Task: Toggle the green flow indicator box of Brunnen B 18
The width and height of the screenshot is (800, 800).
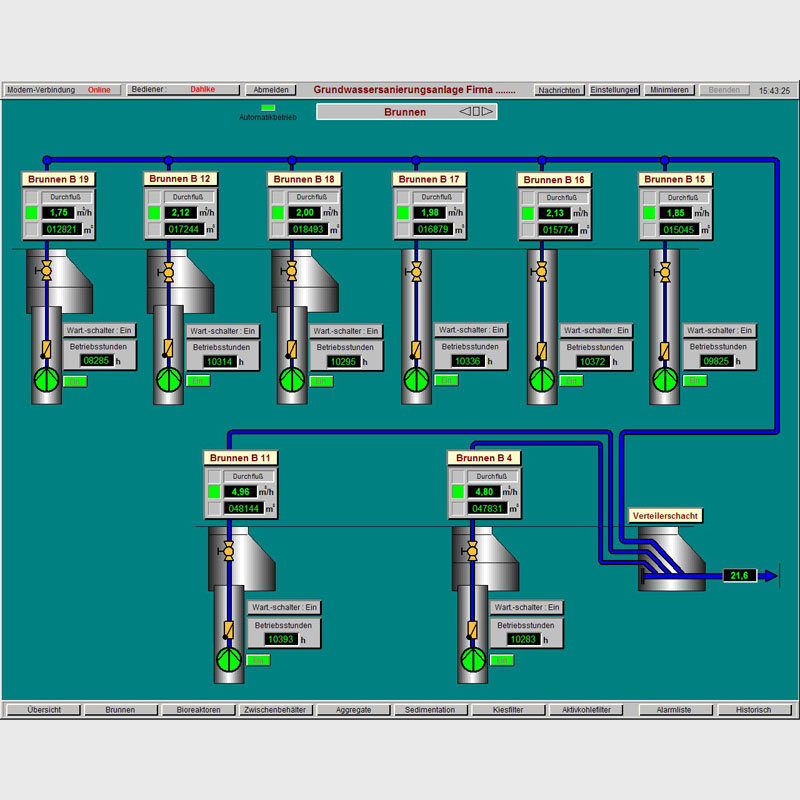Action: click(278, 213)
